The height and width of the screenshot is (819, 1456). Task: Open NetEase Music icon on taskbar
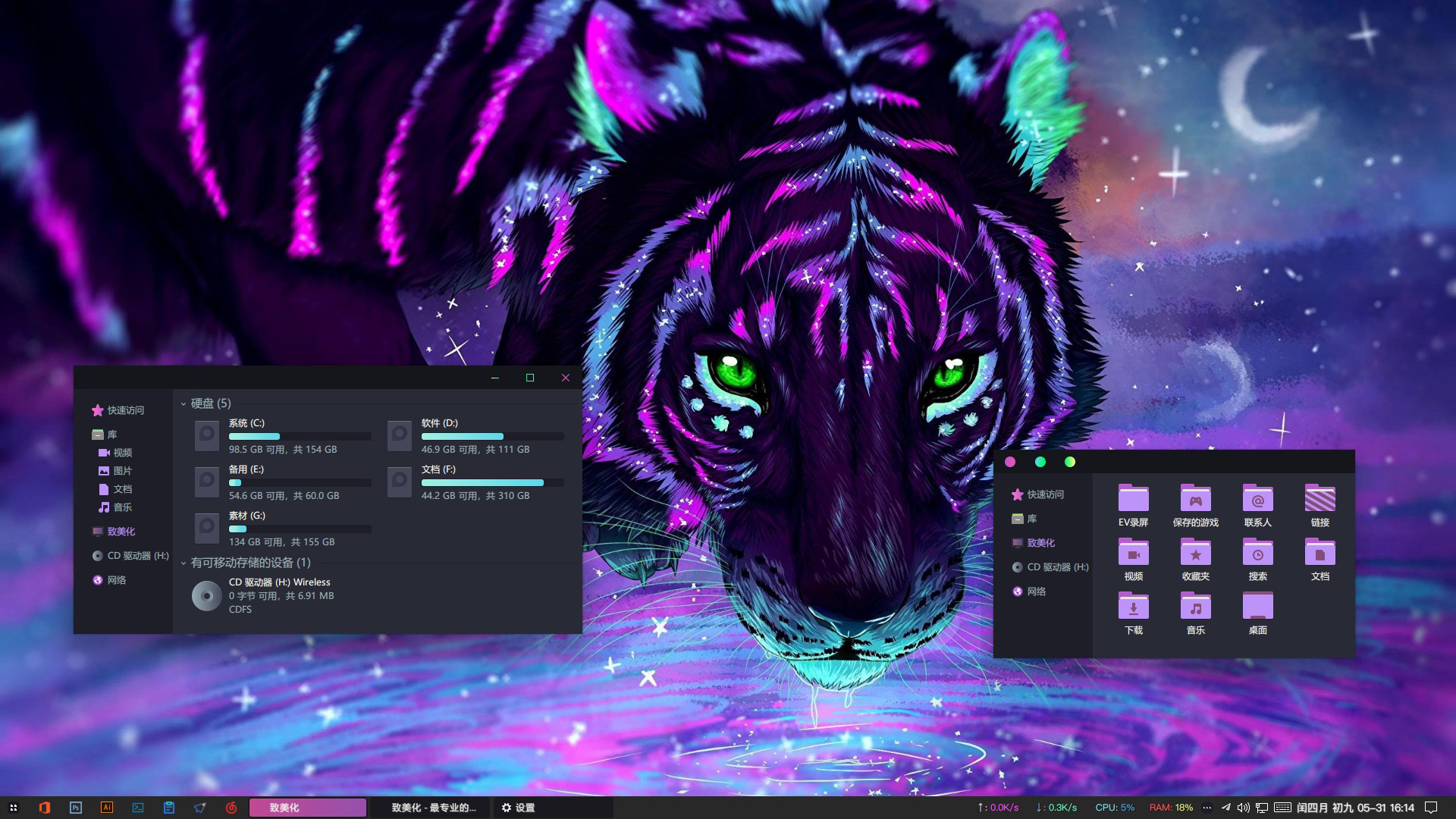[231, 808]
